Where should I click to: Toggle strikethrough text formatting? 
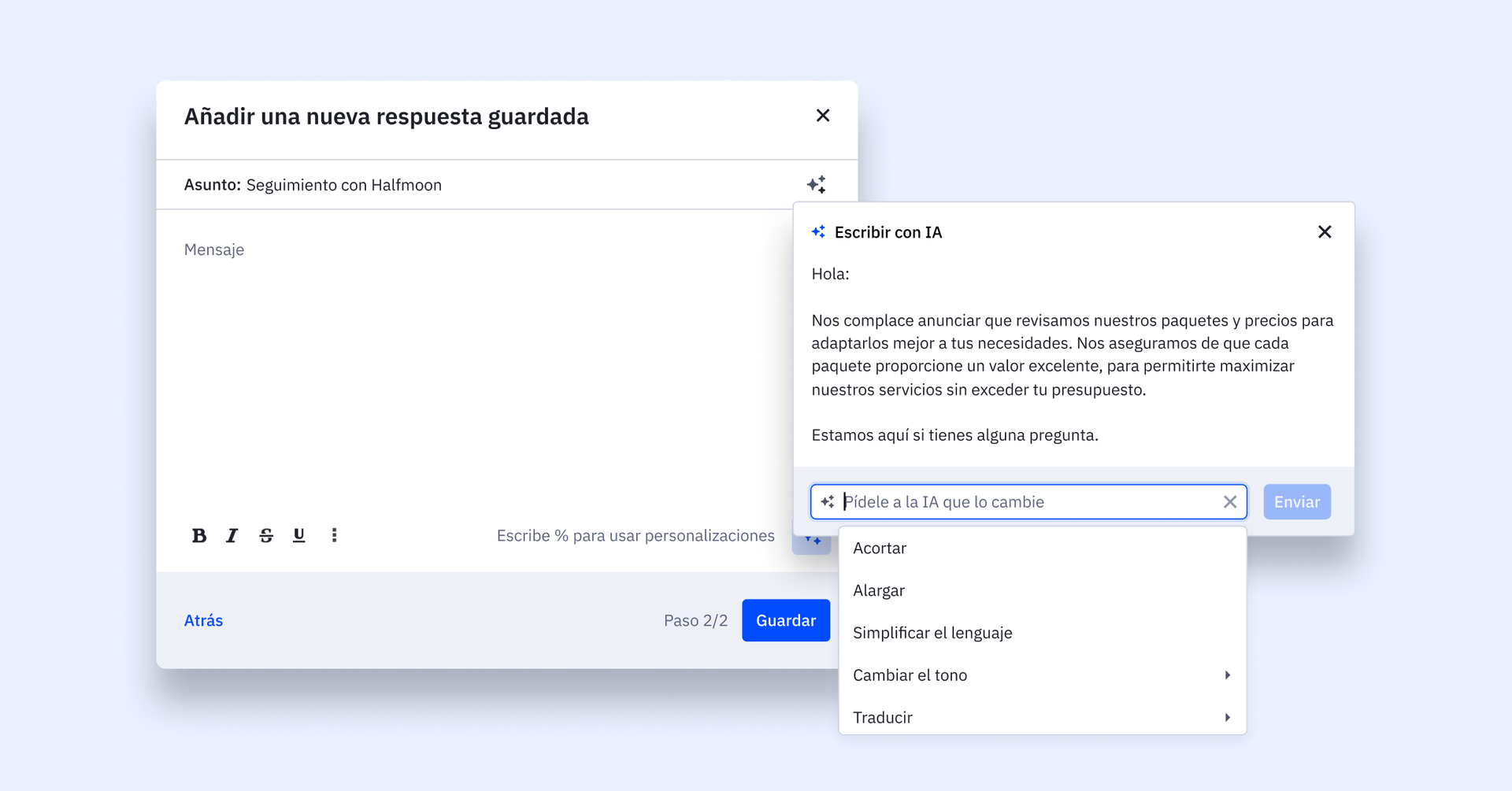click(266, 536)
